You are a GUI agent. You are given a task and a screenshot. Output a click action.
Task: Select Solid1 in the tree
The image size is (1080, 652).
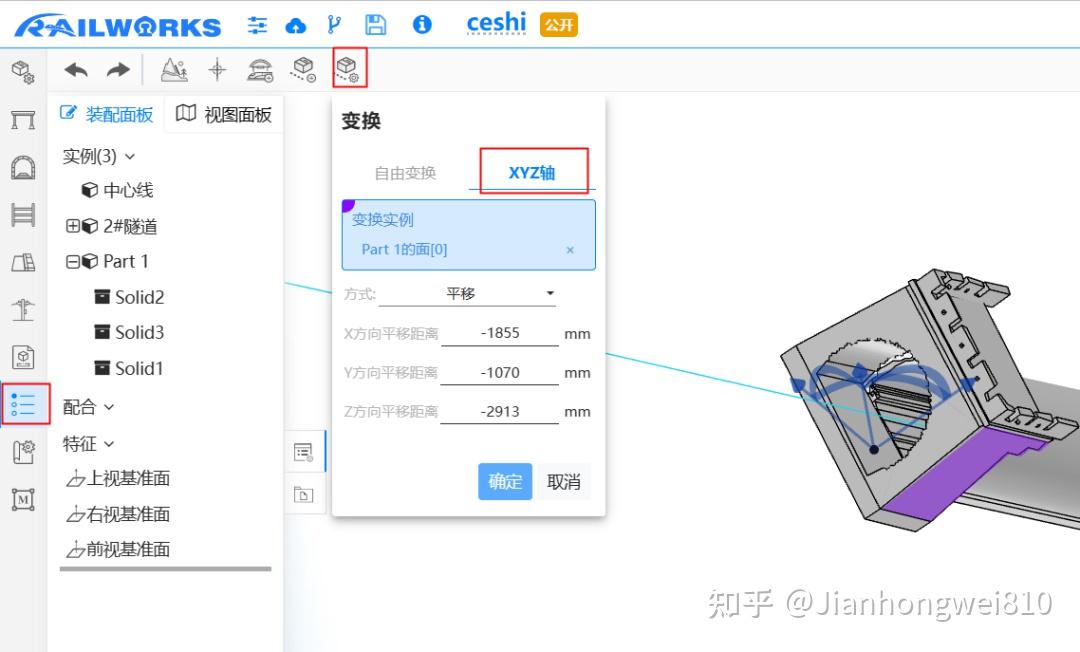pos(129,368)
